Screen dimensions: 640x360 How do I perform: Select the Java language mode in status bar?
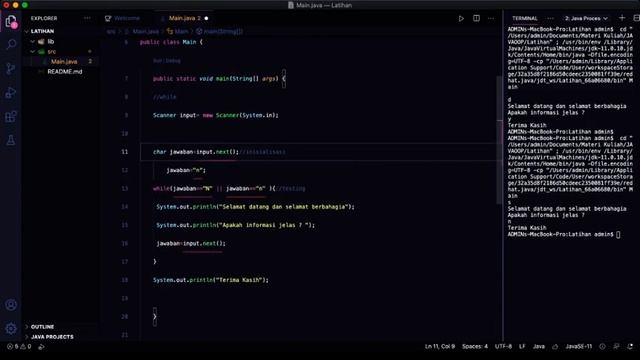click(539, 347)
